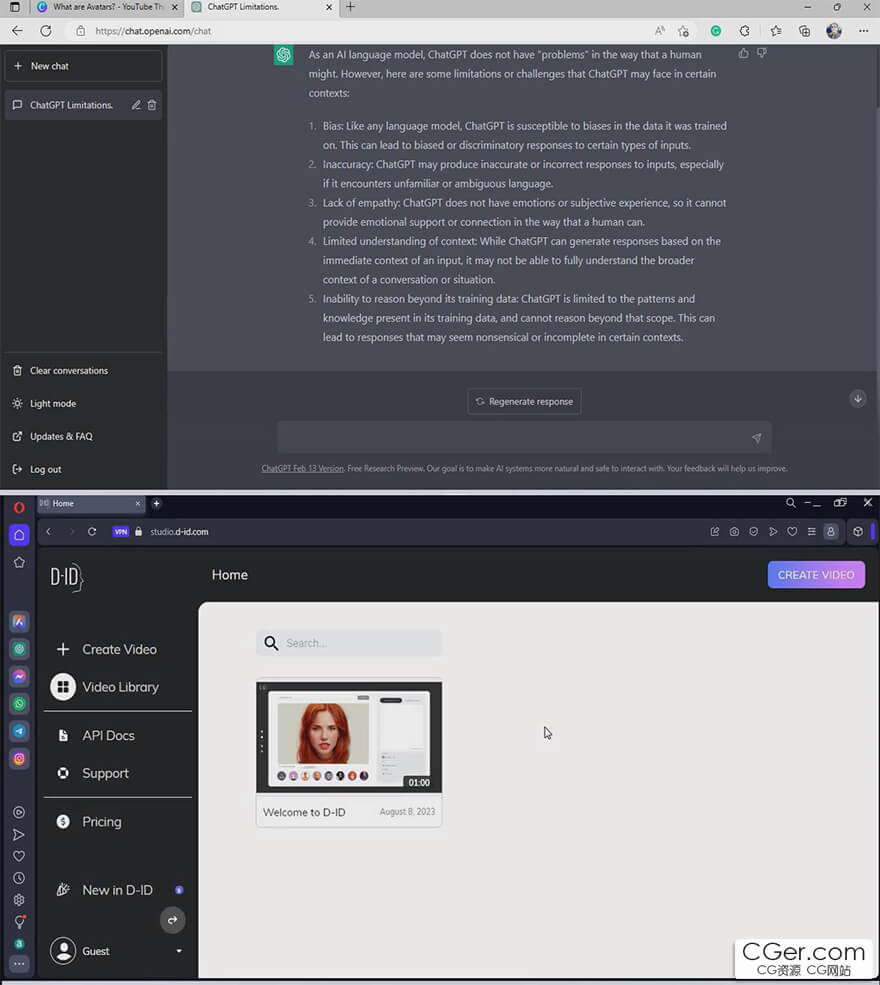The height and width of the screenshot is (985, 880).
Task: Toggle the Opera VPN badge
Action: pos(121,531)
